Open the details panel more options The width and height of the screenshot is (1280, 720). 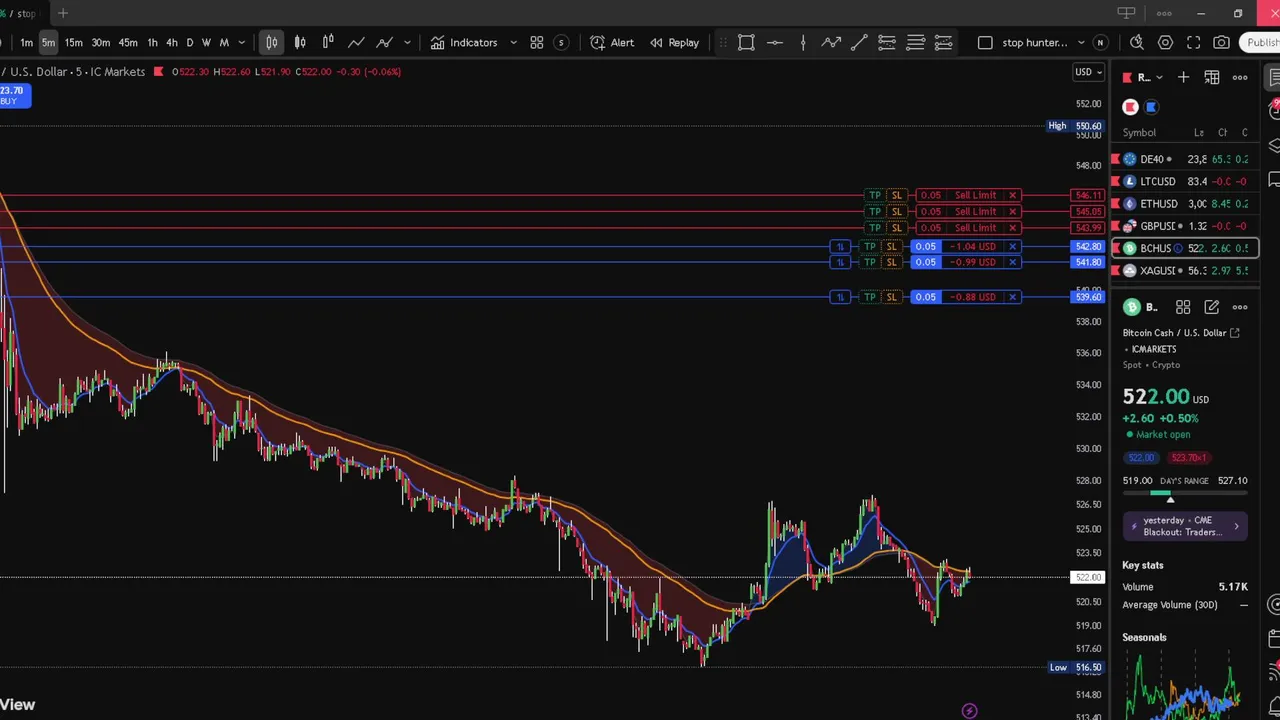(x=1240, y=307)
